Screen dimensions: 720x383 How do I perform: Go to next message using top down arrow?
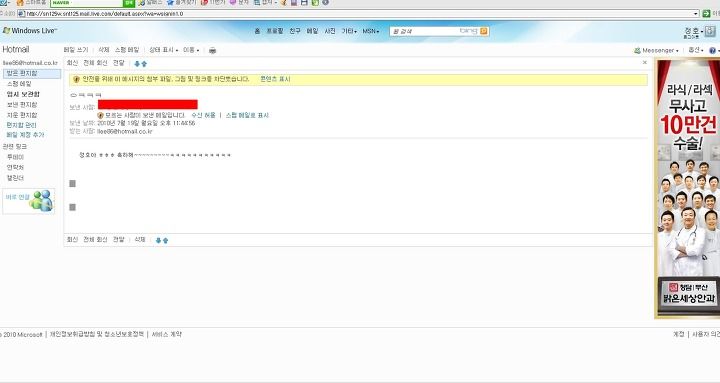pos(137,64)
